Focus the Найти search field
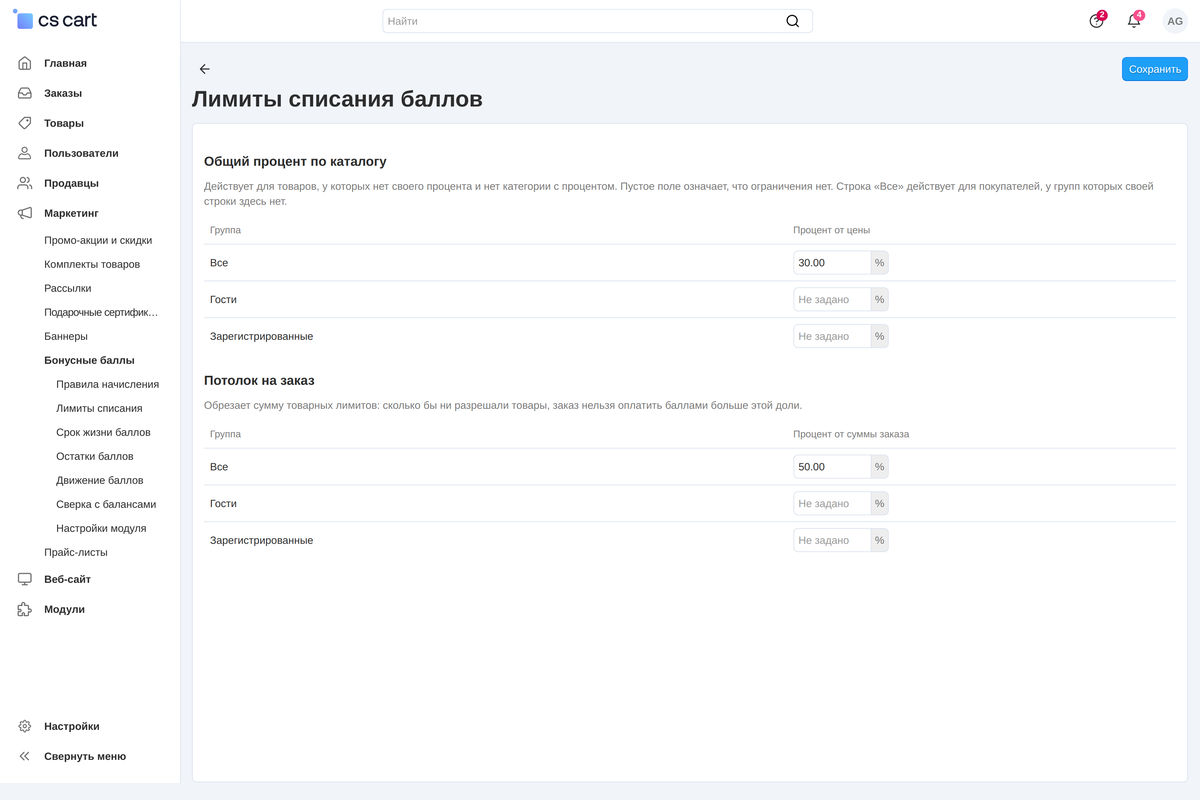The image size is (1200, 800). point(597,21)
